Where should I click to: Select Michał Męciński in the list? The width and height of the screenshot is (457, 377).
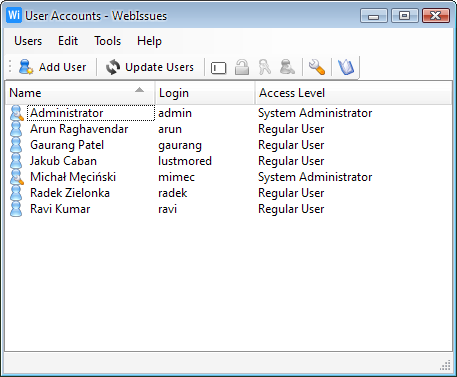pos(73,177)
